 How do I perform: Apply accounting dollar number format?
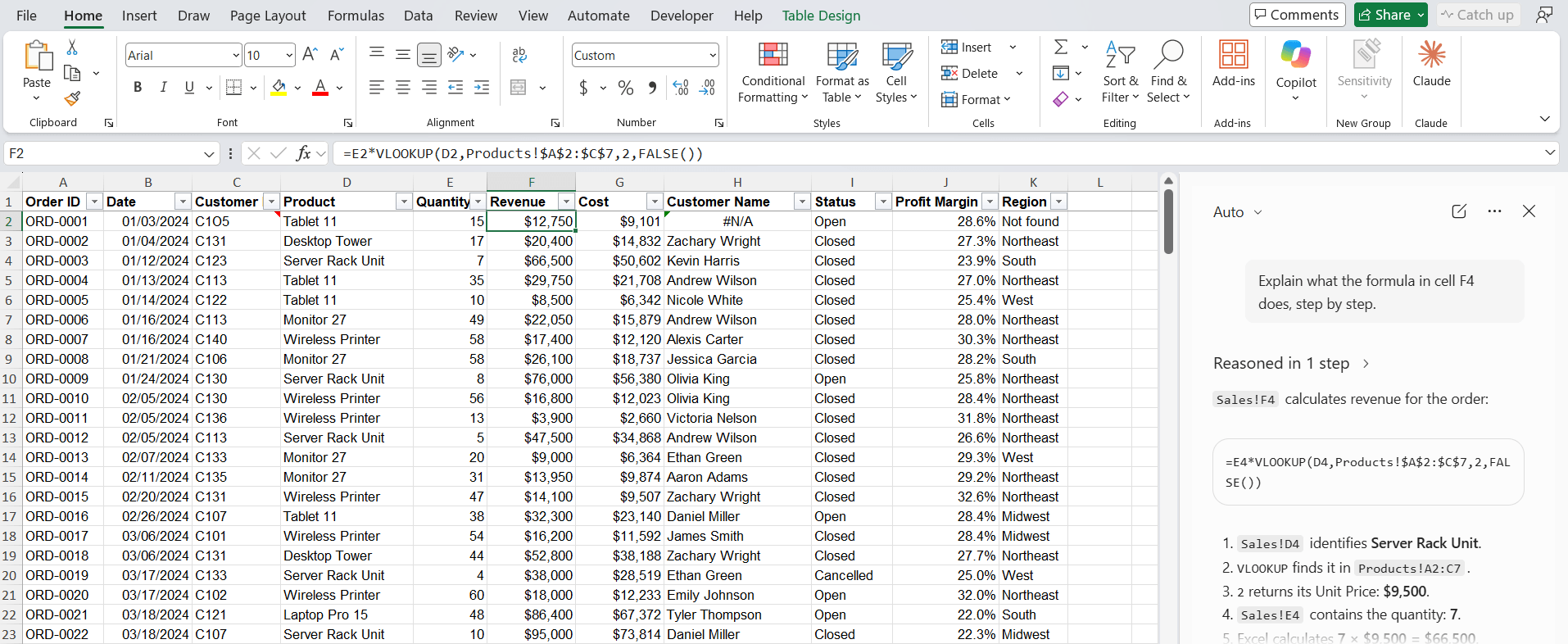point(583,88)
